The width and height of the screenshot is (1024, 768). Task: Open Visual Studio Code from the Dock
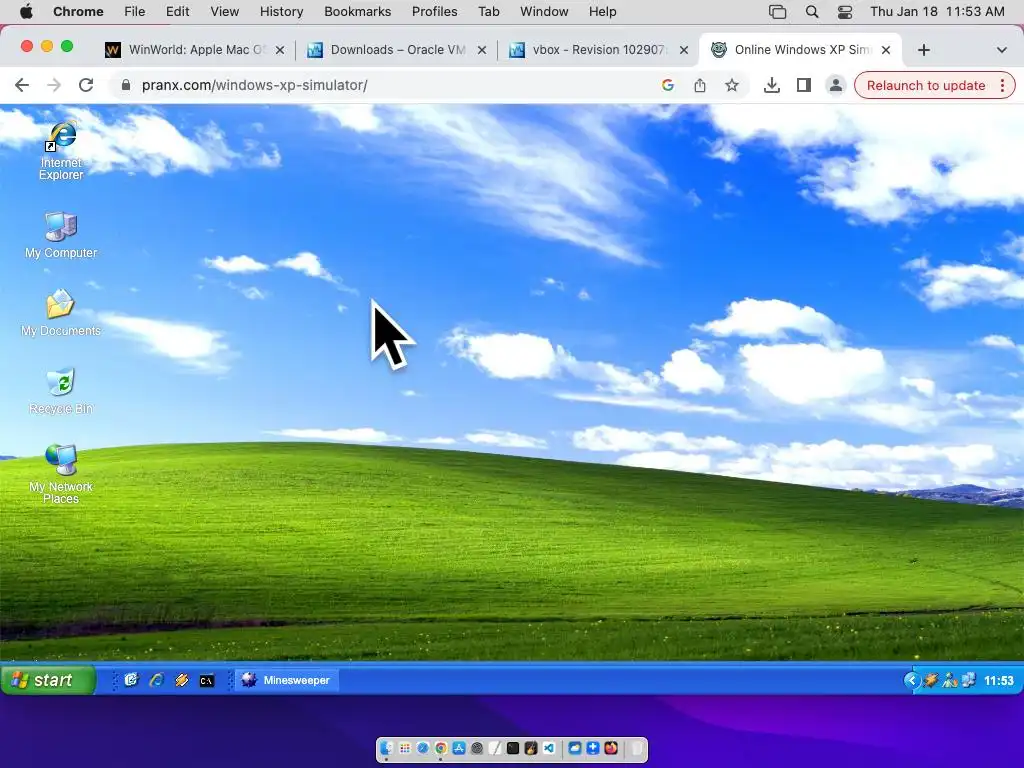[x=549, y=748]
